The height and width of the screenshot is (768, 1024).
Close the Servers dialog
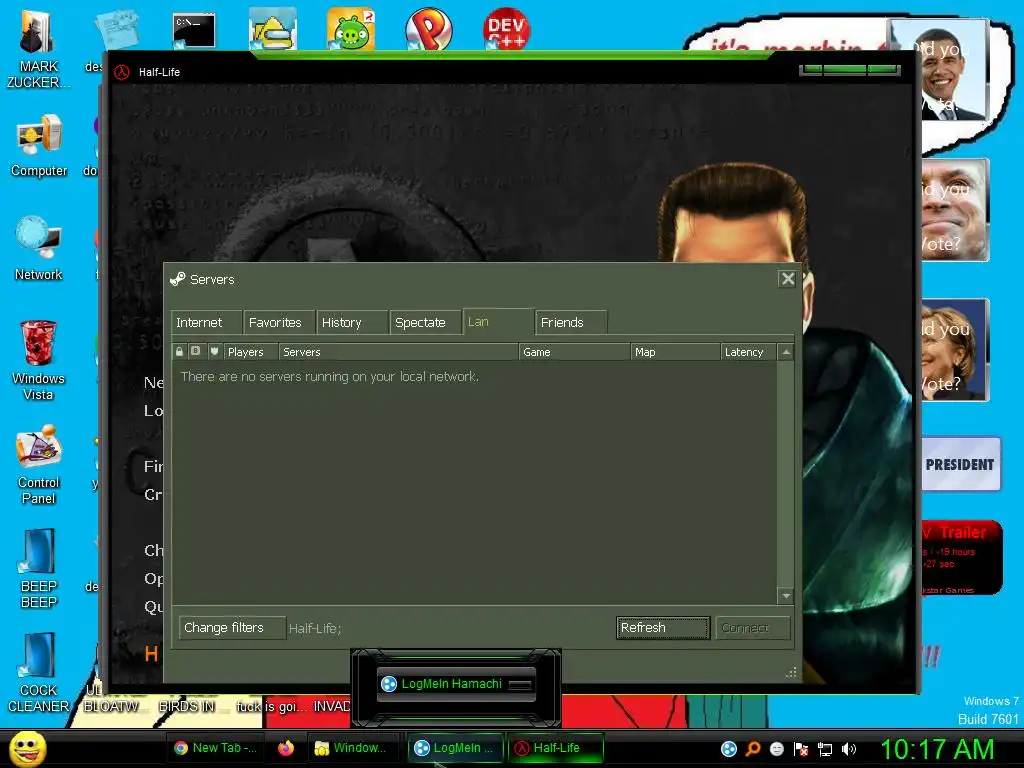[788, 279]
